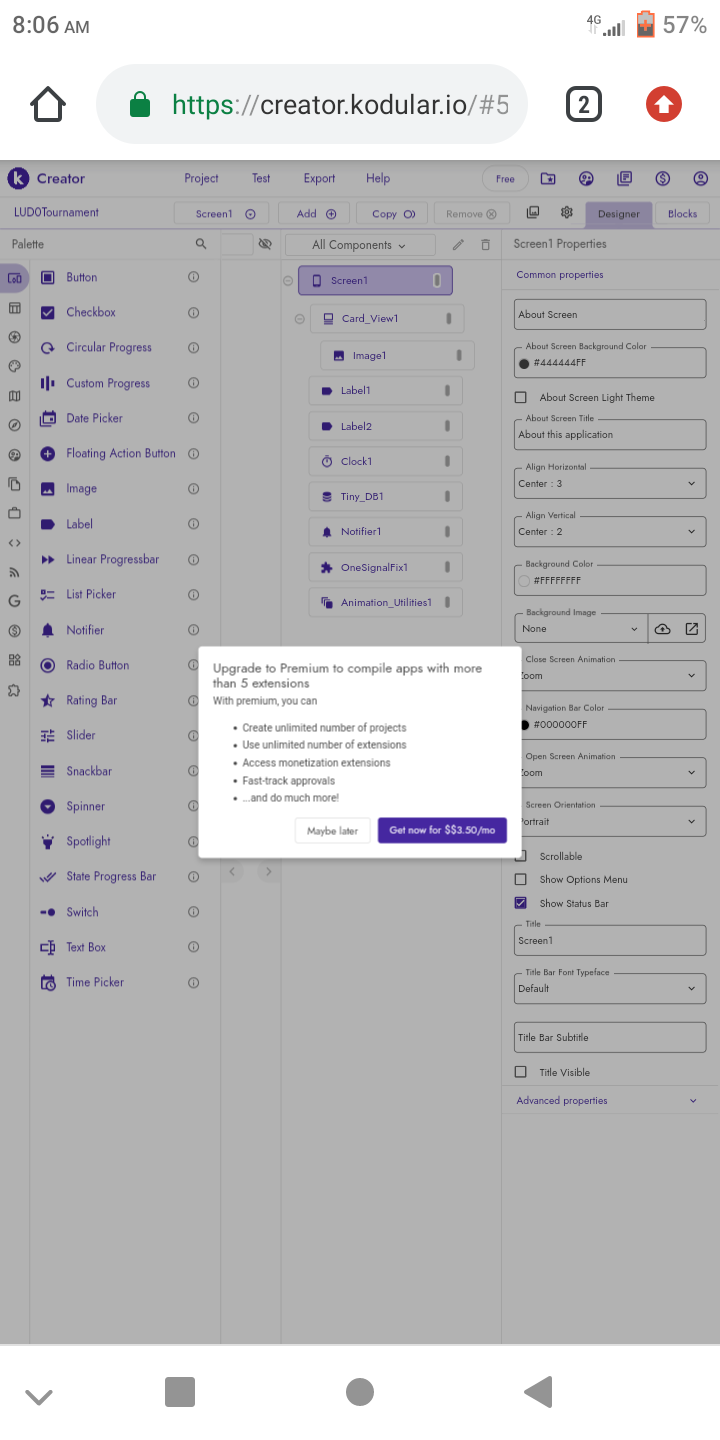Open the Export menu

click(x=319, y=178)
